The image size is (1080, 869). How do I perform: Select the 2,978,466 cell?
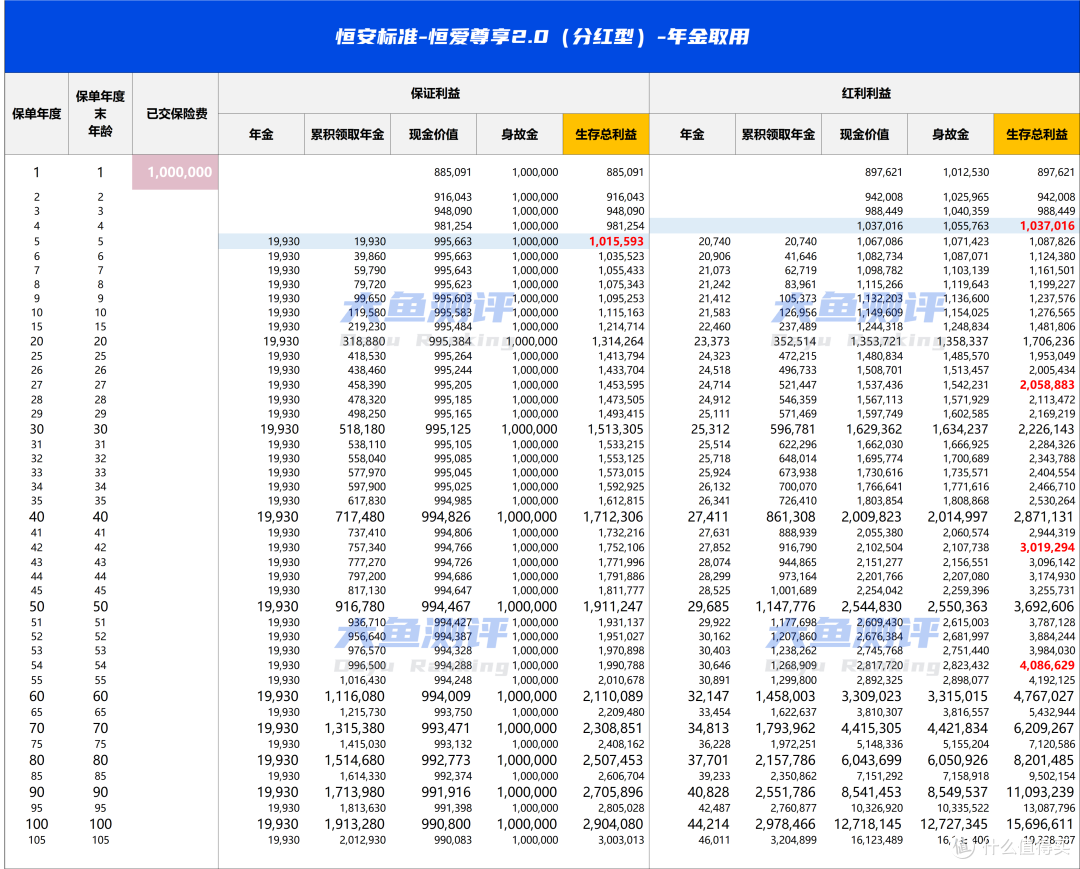coord(786,824)
